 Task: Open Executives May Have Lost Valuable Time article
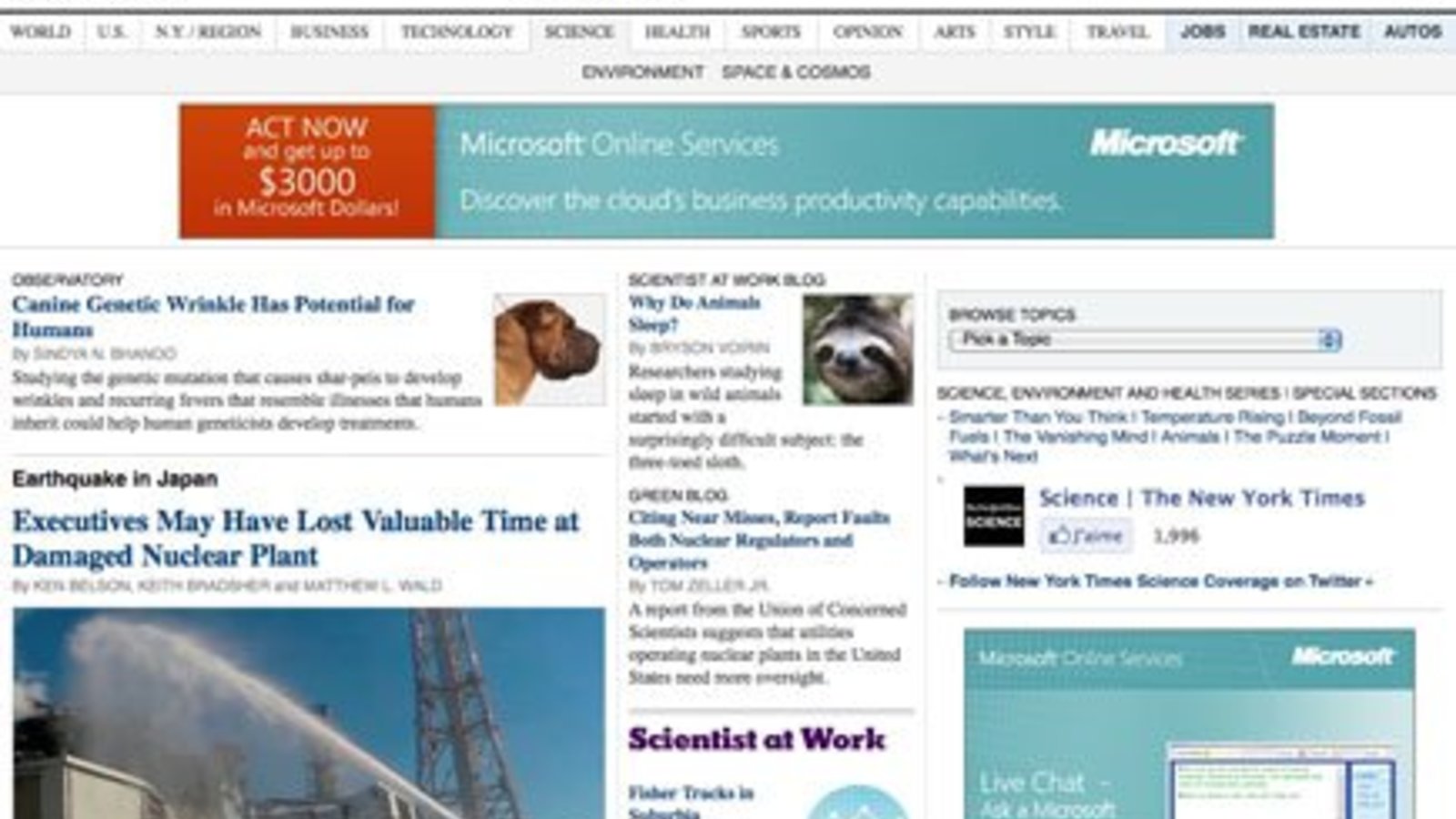click(295, 538)
